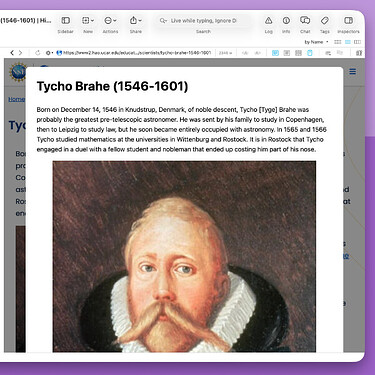Open the Actions toolbar menu
This screenshot has width=375, height=375.
pyautogui.click(x=110, y=21)
